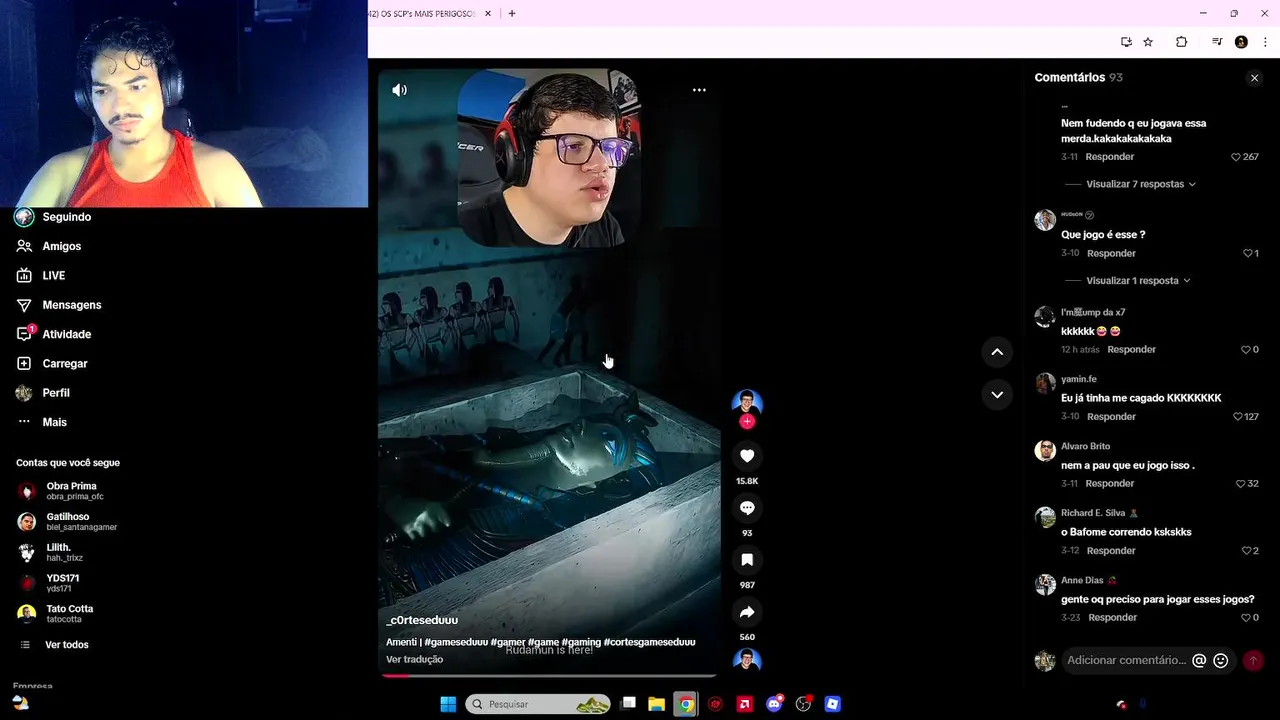This screenshot has height=720, width=1280.
Task: Expand Visualizar 7 respostas
Action: tap(1141, 184)
